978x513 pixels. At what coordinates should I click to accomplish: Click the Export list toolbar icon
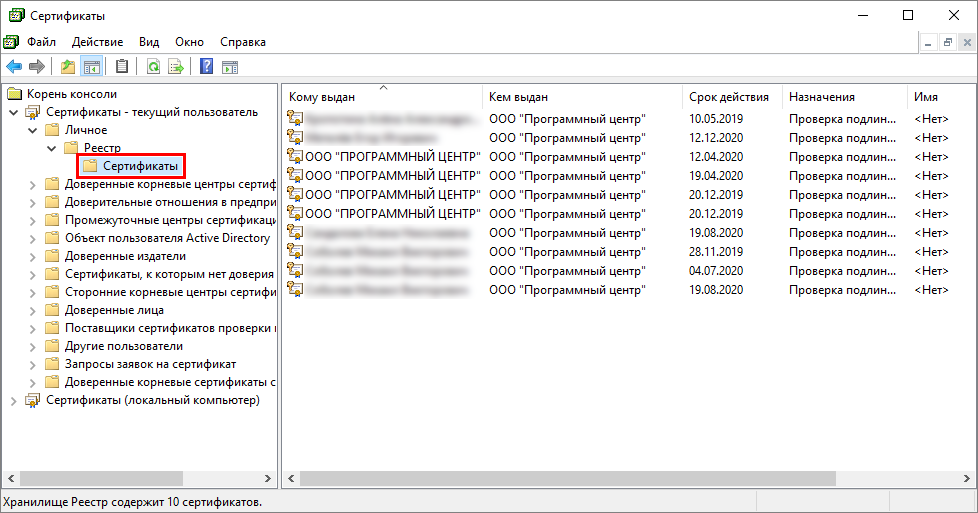[176, 67]
